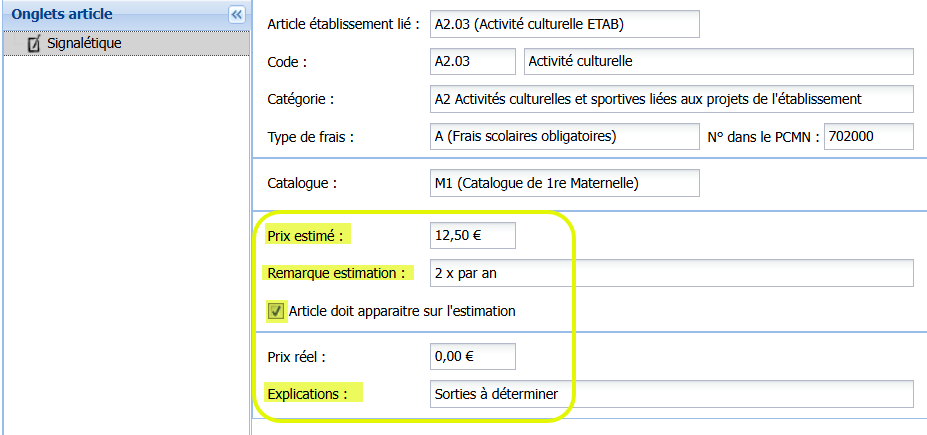Collapse the Onglets article panel
Screen dimensions: 927x435
[236, 15]
